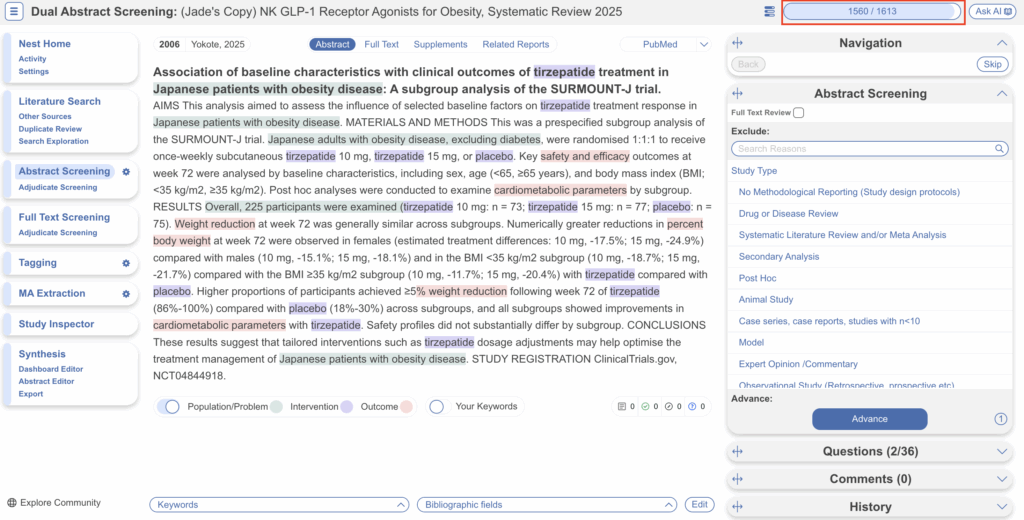Click the MA Extraction gear icon

(x=126, y=294)
